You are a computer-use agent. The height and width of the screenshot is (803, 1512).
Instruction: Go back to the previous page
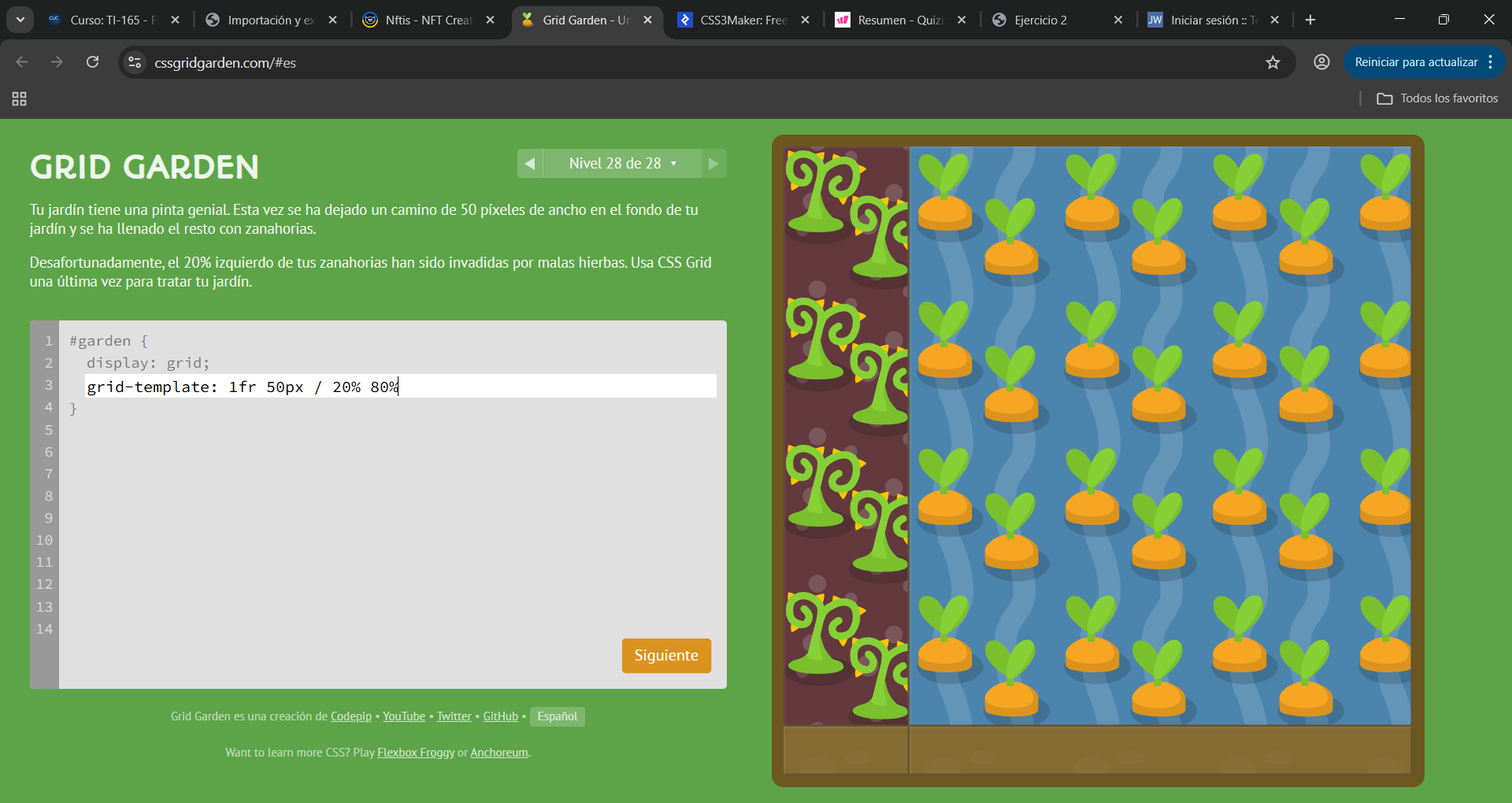21,62
